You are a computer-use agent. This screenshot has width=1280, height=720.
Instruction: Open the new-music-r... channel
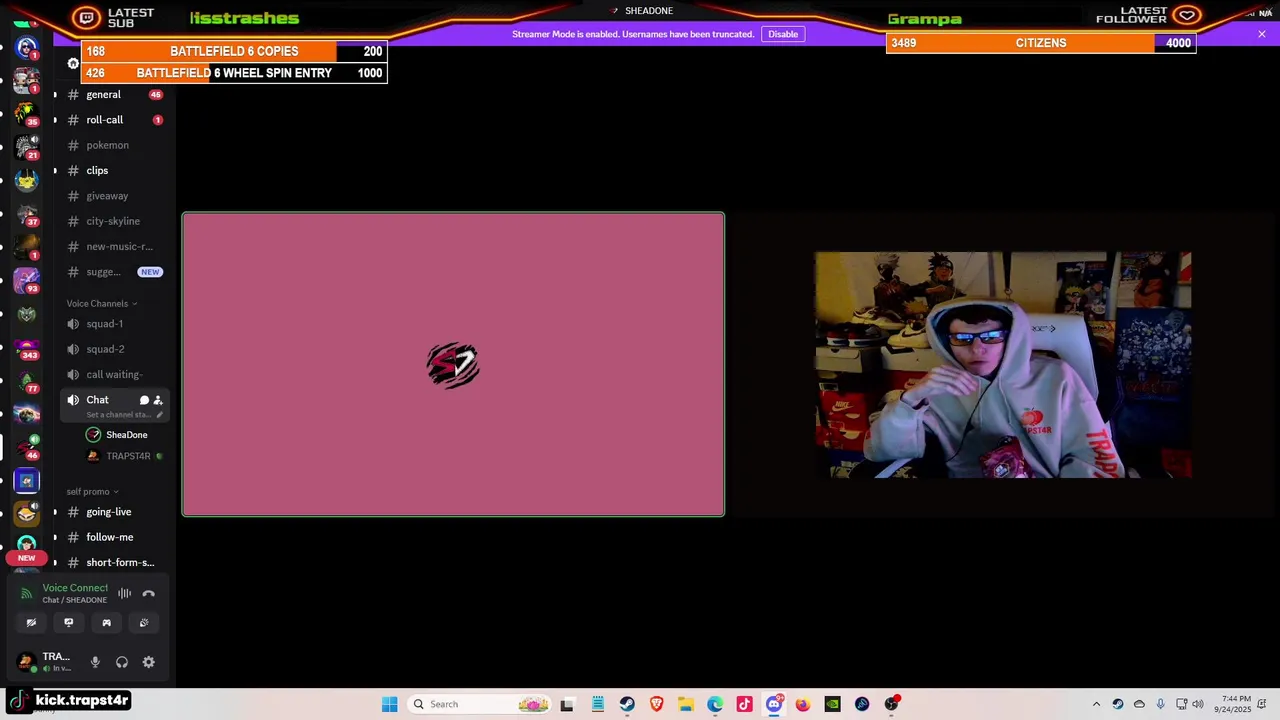(x=113, y=247)
